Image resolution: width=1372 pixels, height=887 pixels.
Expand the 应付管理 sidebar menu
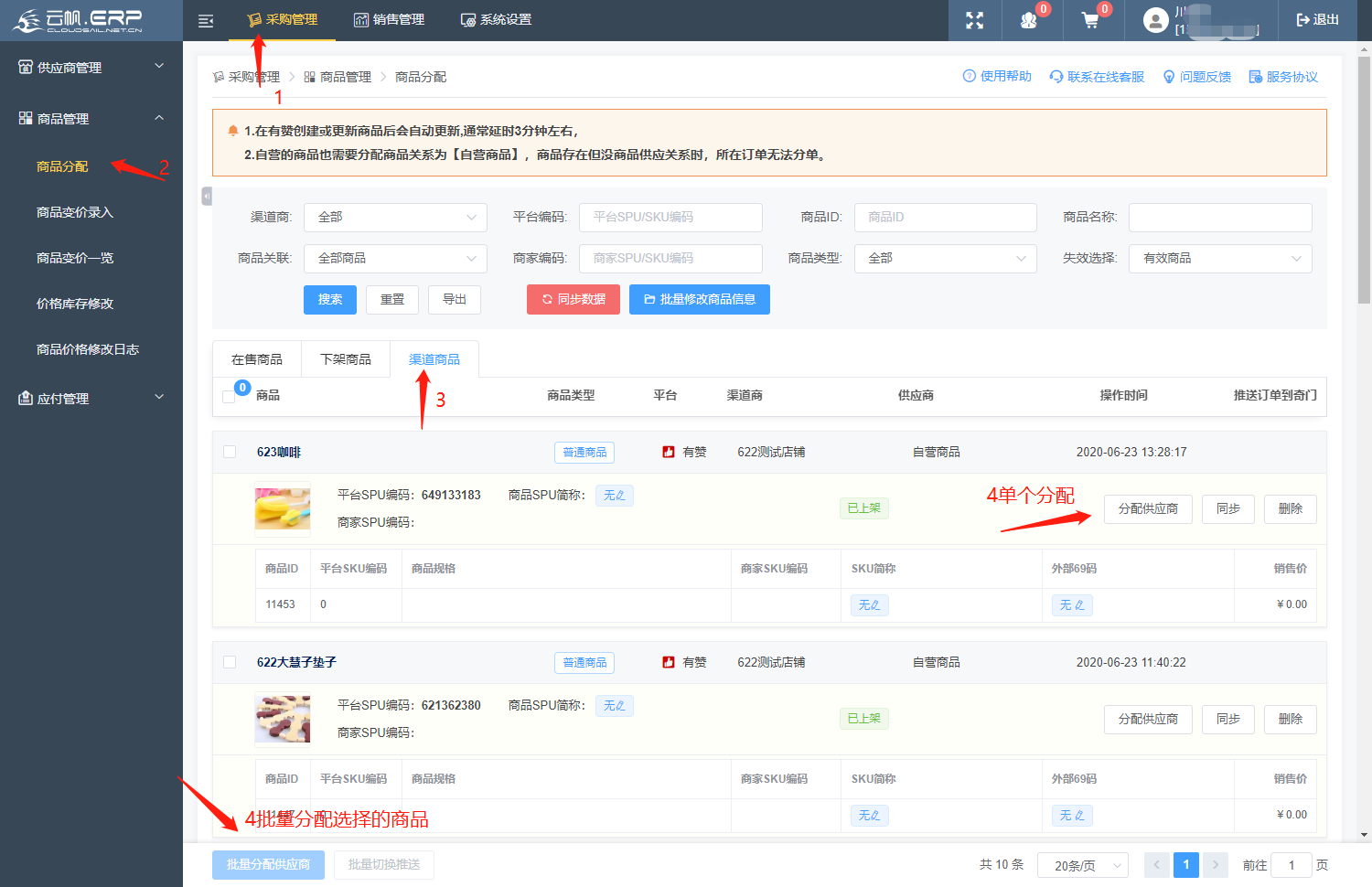coord(91,398)
